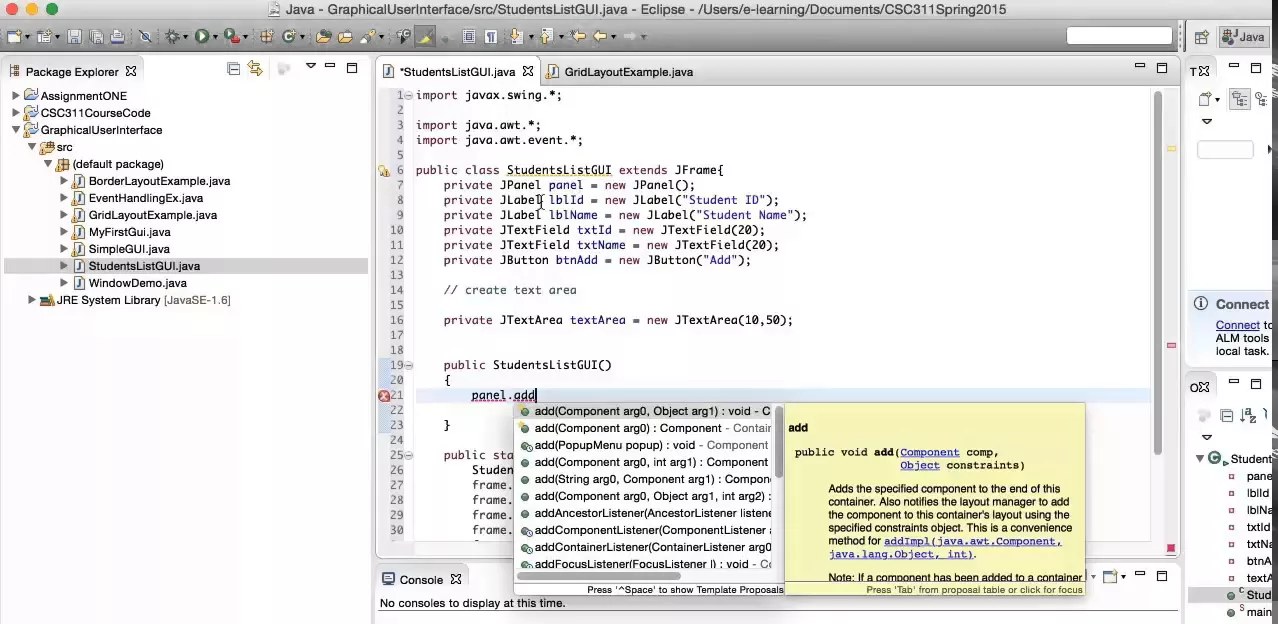Collapse the default package node
This screenshot has width=1278, height=624.
[x=48, y=164]
